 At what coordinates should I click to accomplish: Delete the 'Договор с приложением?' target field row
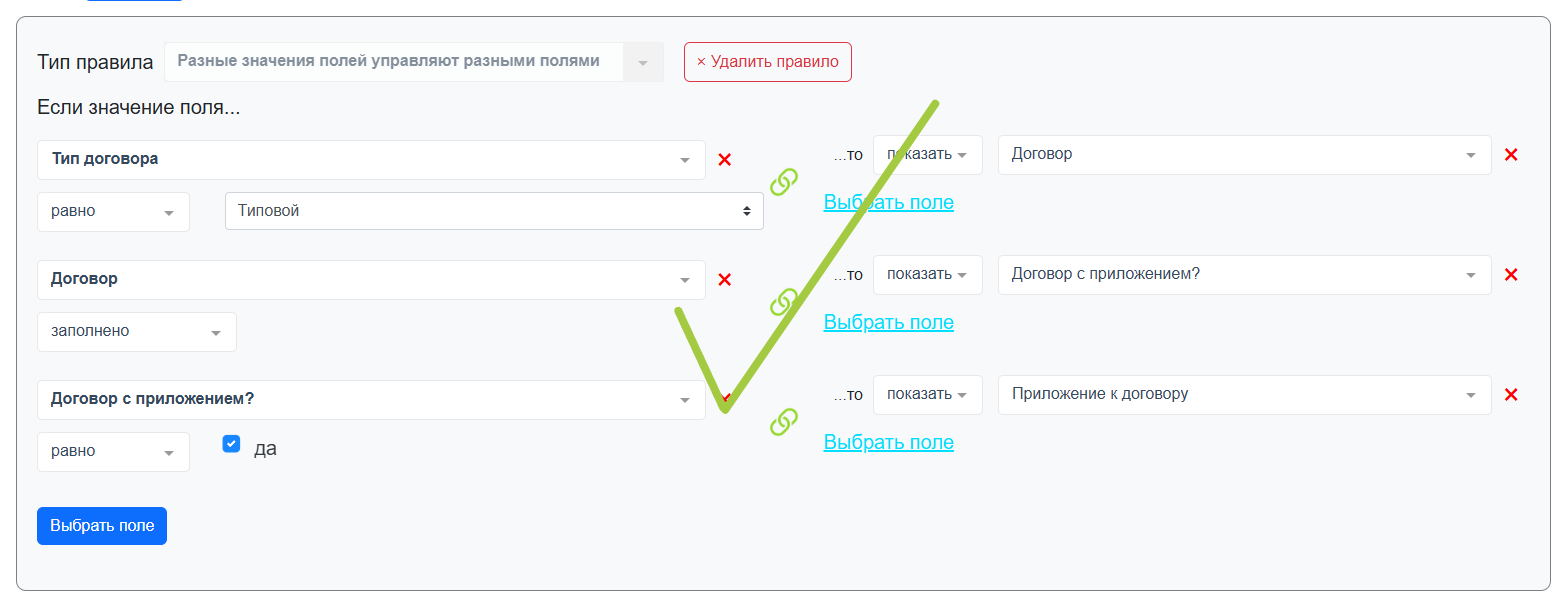1511,275
